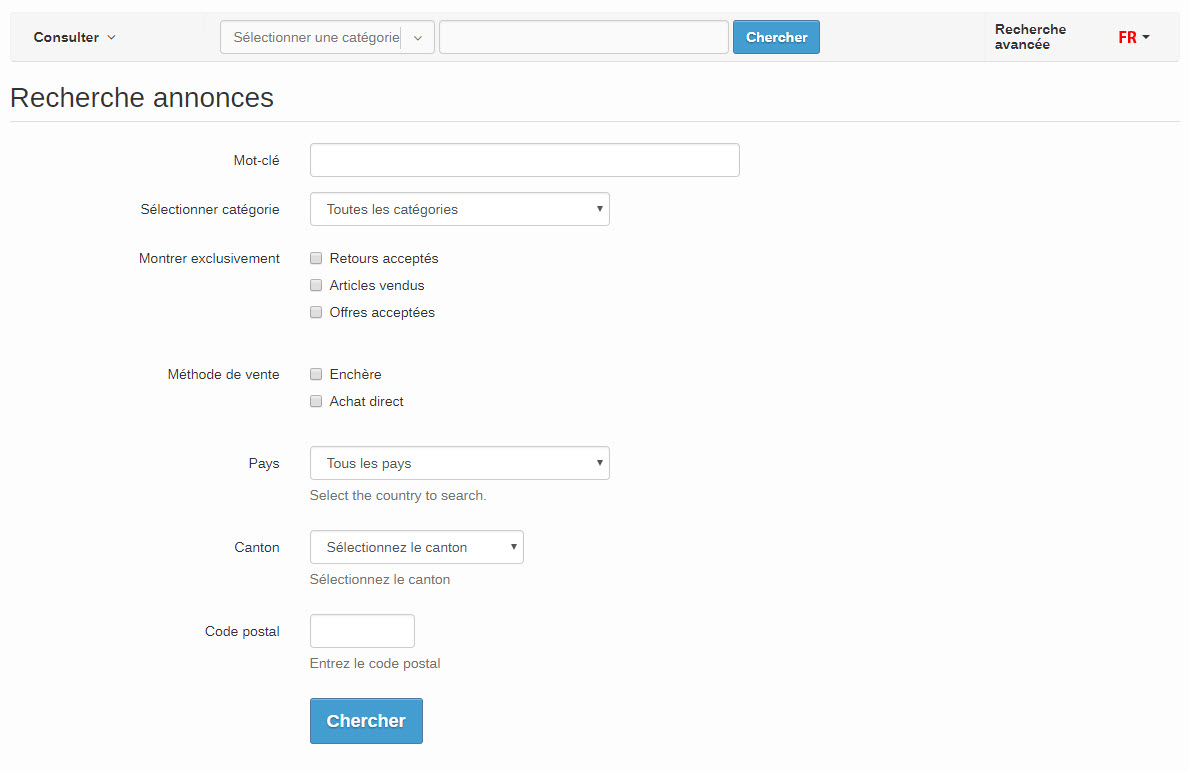
Task: Open the top bar category selector dropdown
Action: pos(327,37)
